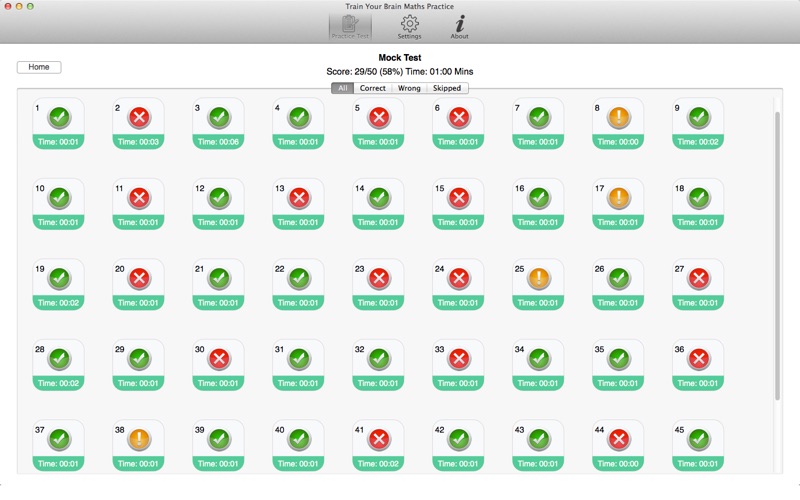This screenshot has width=800, height=500.
Task: Open question 30 wrong answer tile
Action: coord(218,365)
